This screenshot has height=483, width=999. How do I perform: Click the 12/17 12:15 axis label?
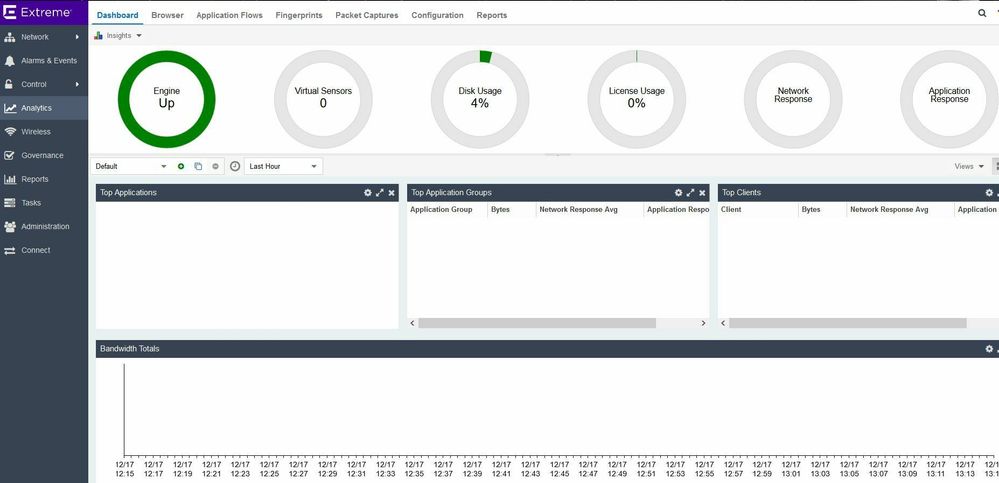pos(124,470)
